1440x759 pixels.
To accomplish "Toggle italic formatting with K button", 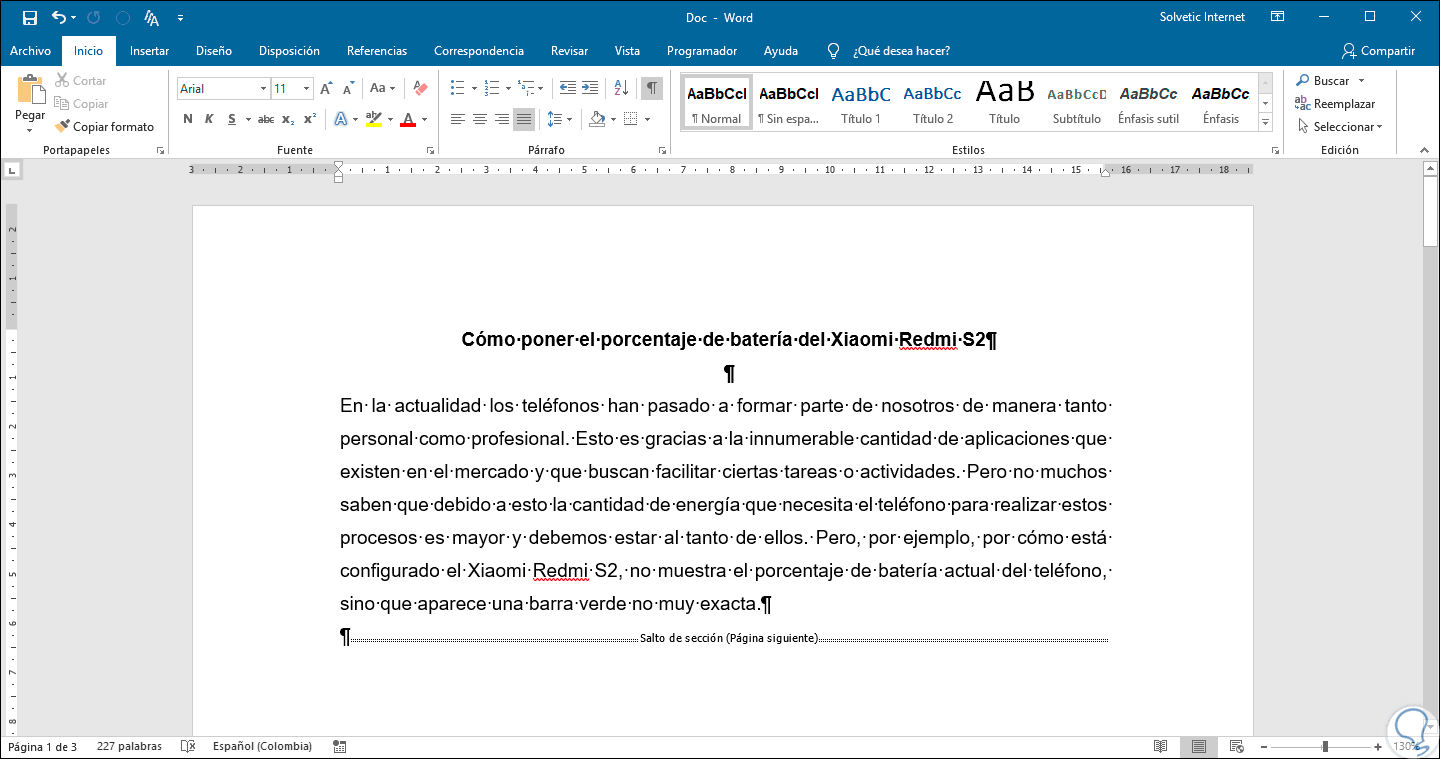I will click(x=209, y=120).
